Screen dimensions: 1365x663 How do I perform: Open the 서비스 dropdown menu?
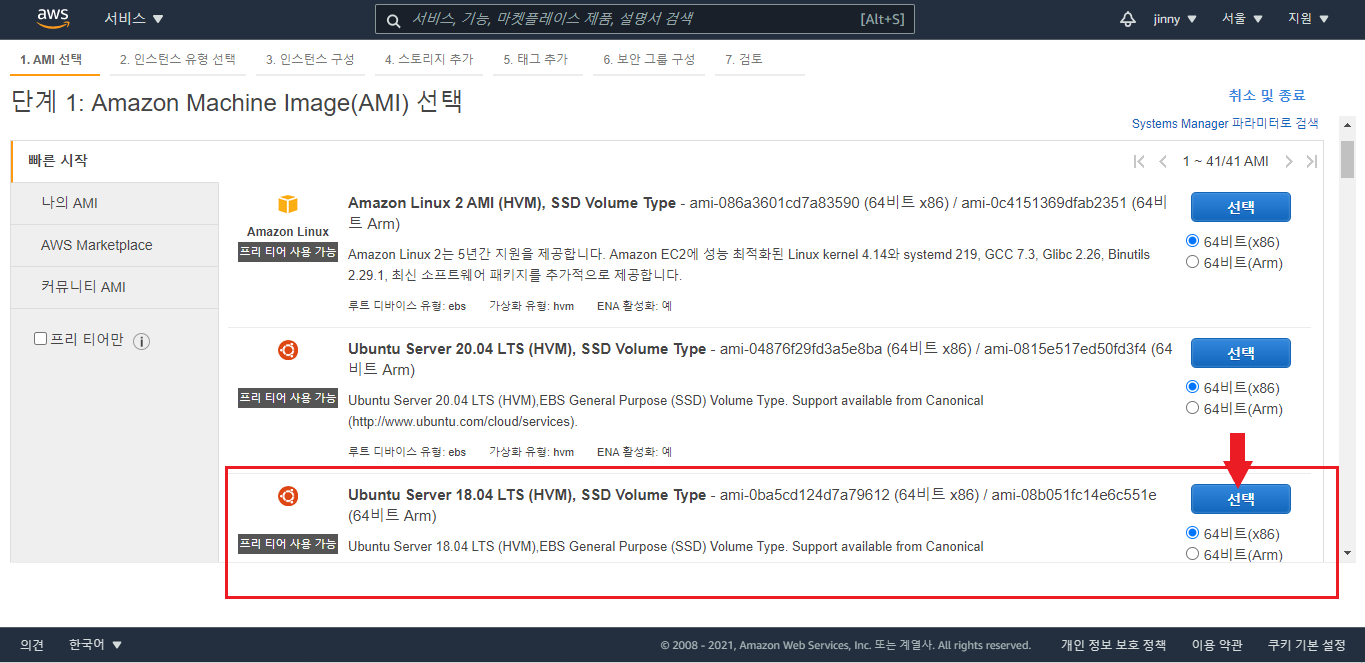click(134, 19)
